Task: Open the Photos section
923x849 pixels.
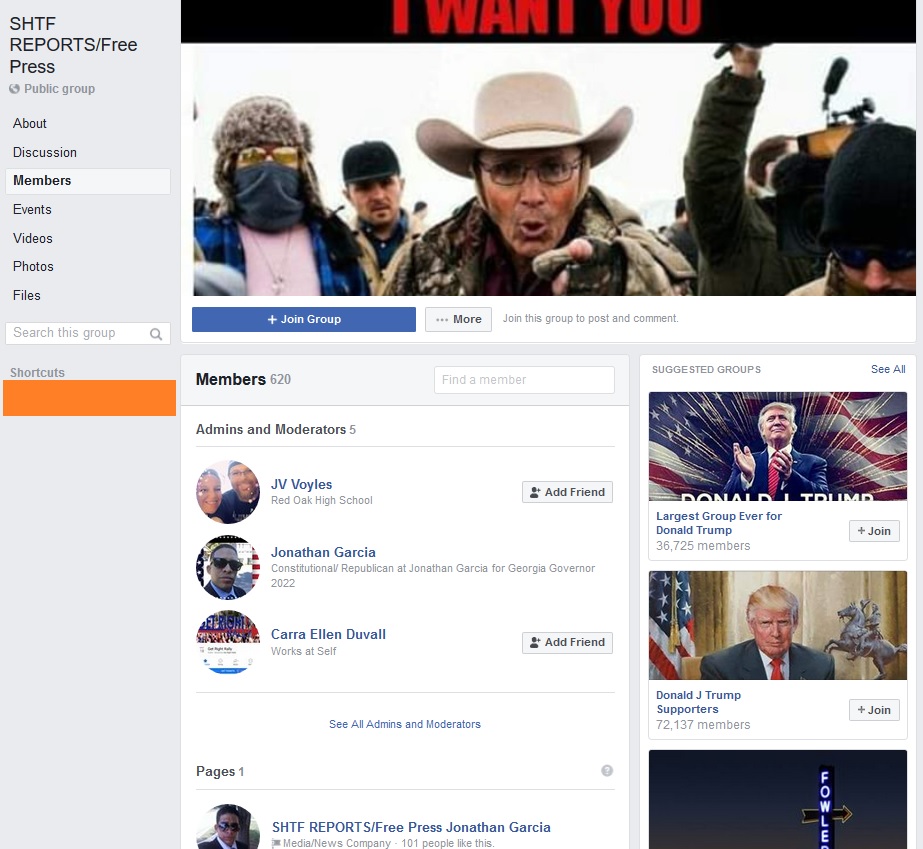Action: pyautogui.click(x=33, y=267)
